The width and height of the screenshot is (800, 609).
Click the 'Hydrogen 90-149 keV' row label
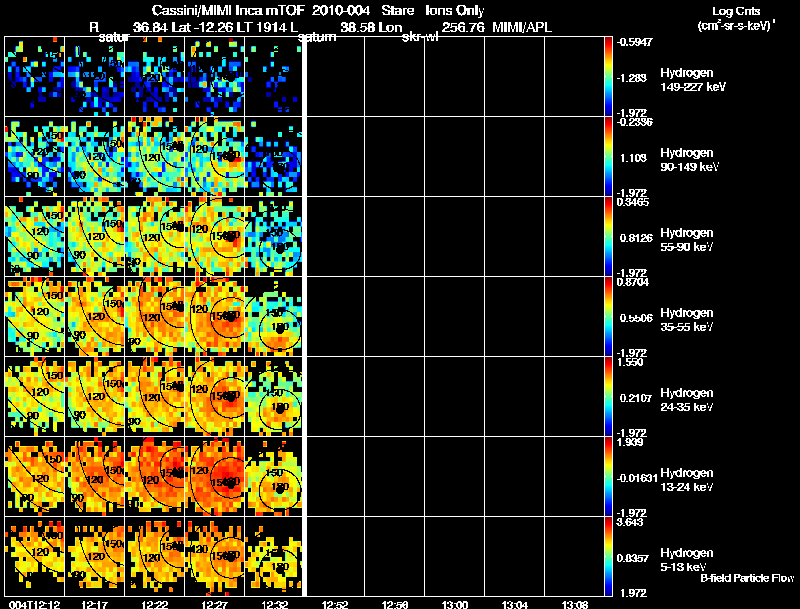coord(690,160)
